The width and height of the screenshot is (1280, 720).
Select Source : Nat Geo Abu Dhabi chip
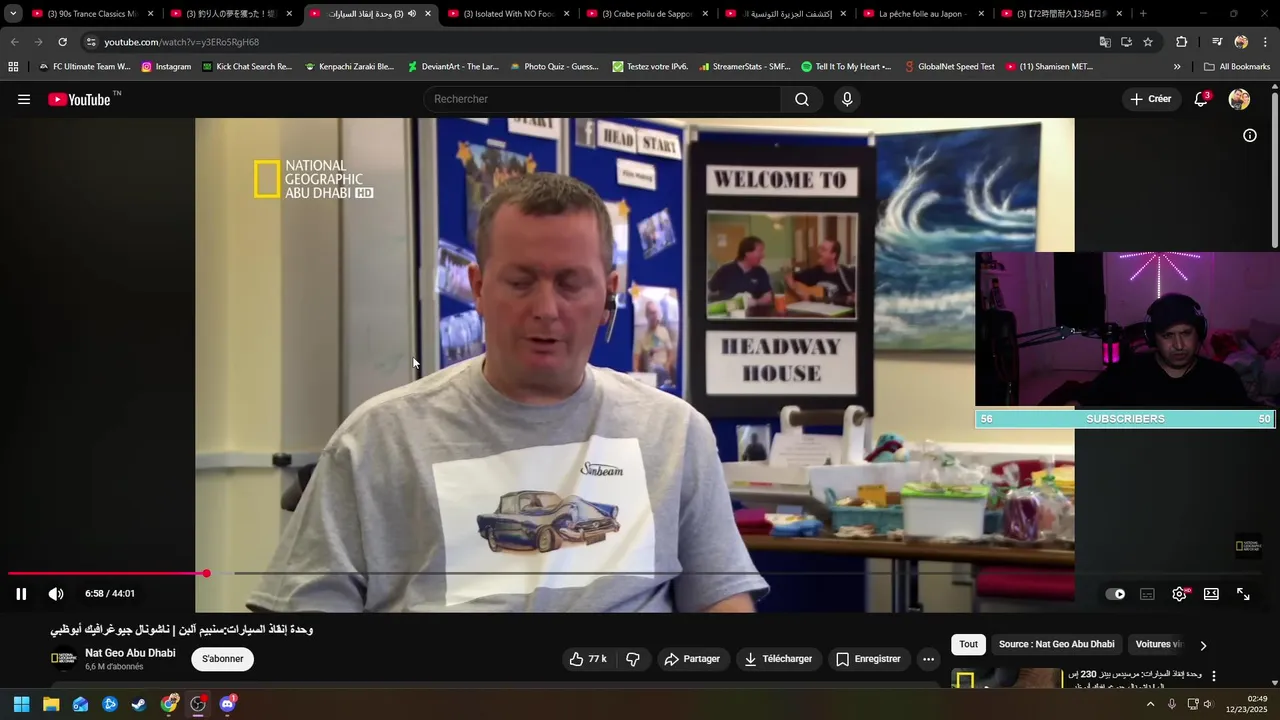(1056, 644)
